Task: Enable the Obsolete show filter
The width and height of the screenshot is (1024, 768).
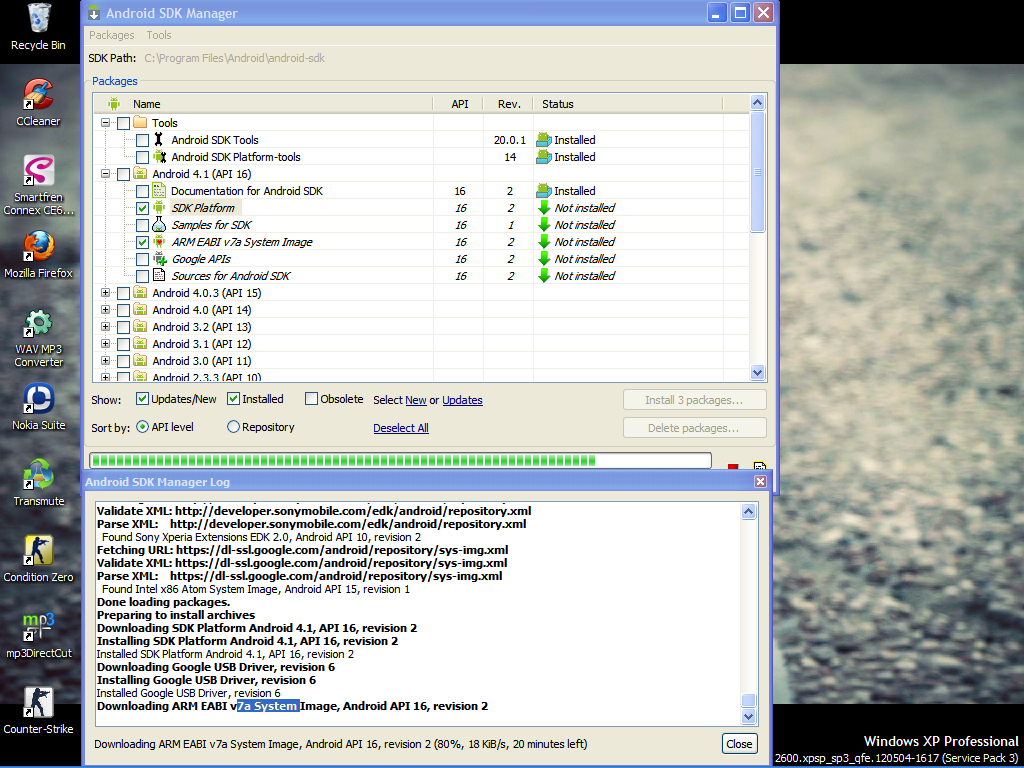Action: (312, 398)
